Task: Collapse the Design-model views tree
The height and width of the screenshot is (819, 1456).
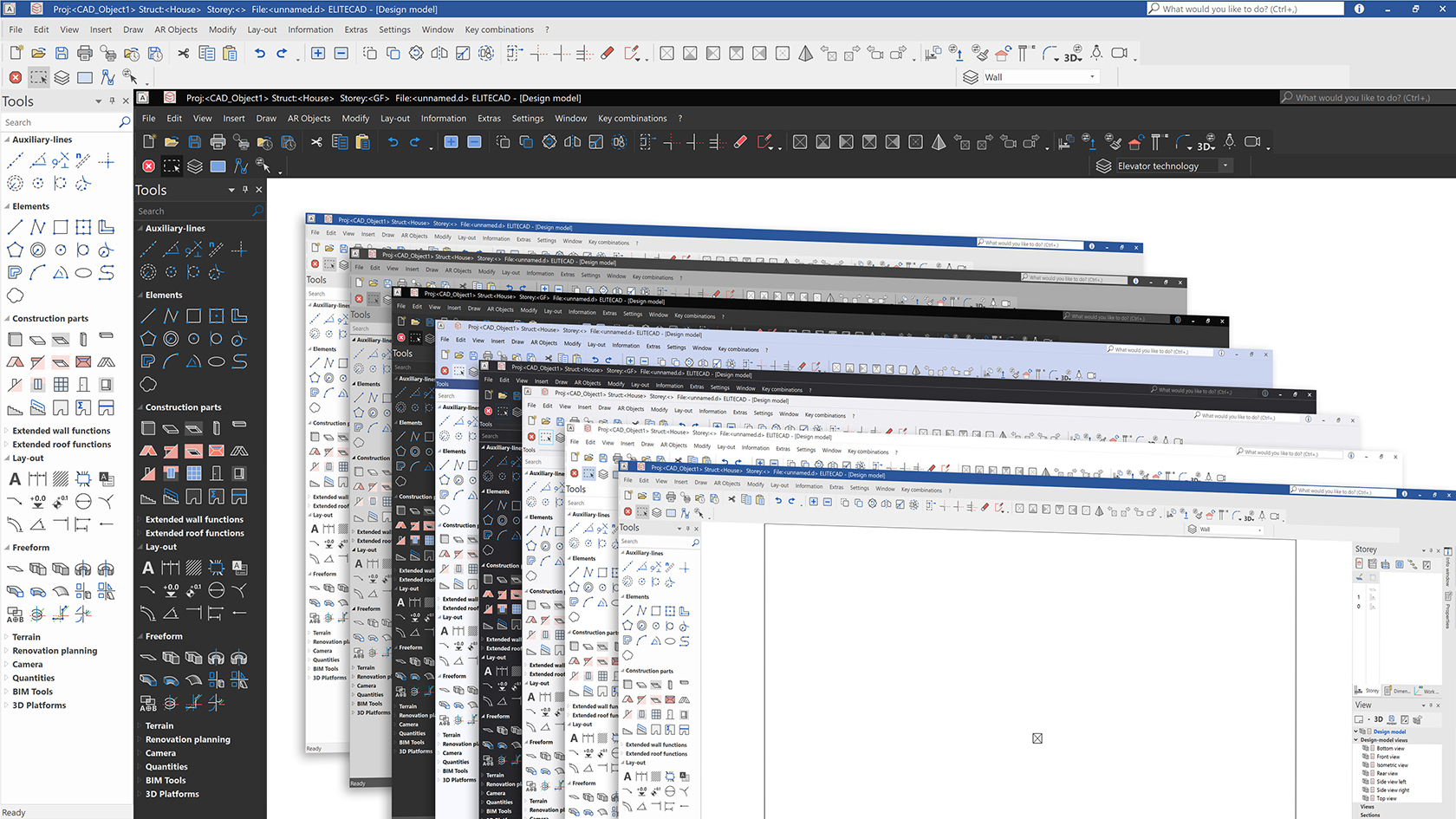Action: click(x=1355, y=739)
